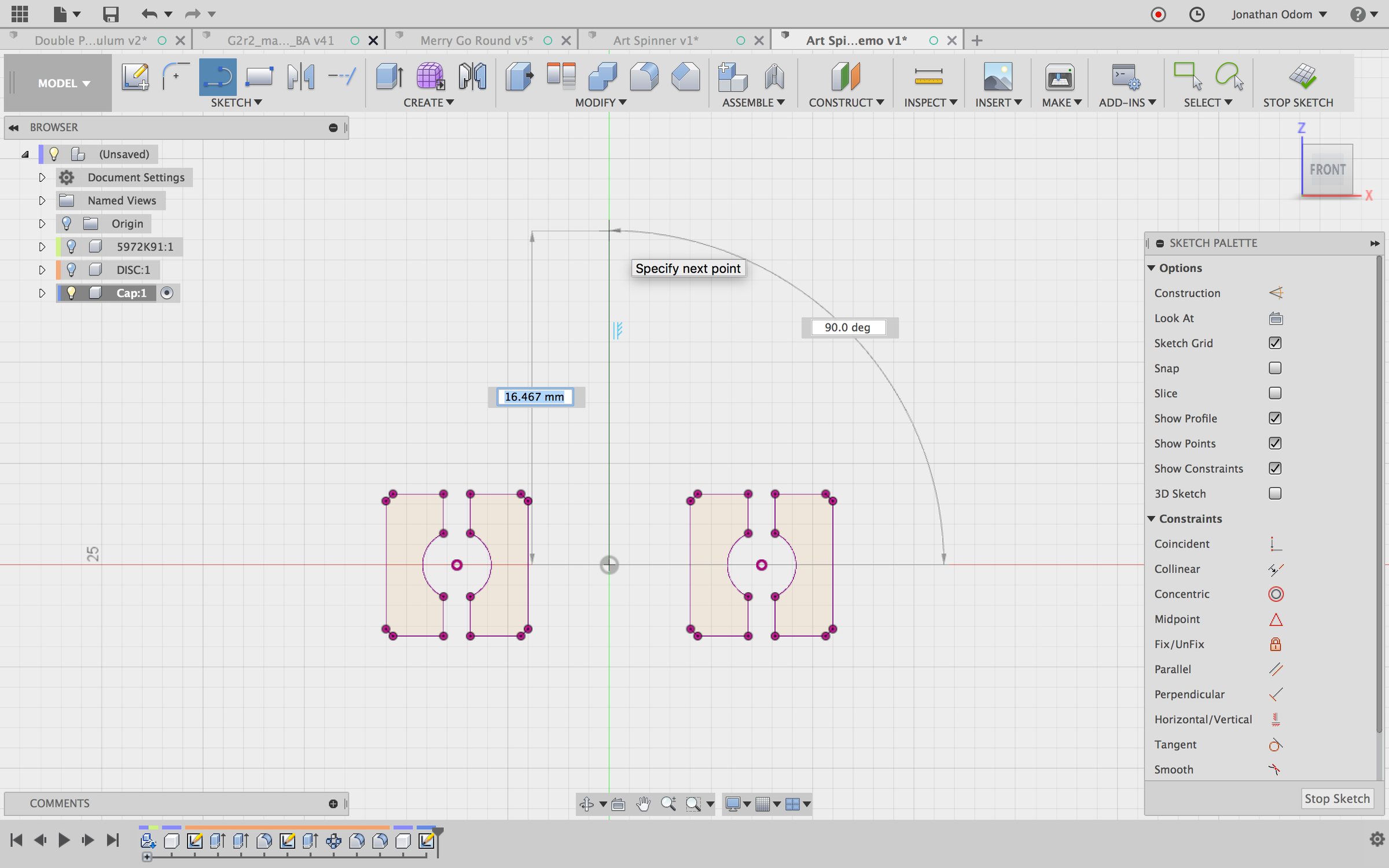The image size is (1389, 868).
Task: Click the Fillet modify icon
Action: click(644, 76)
